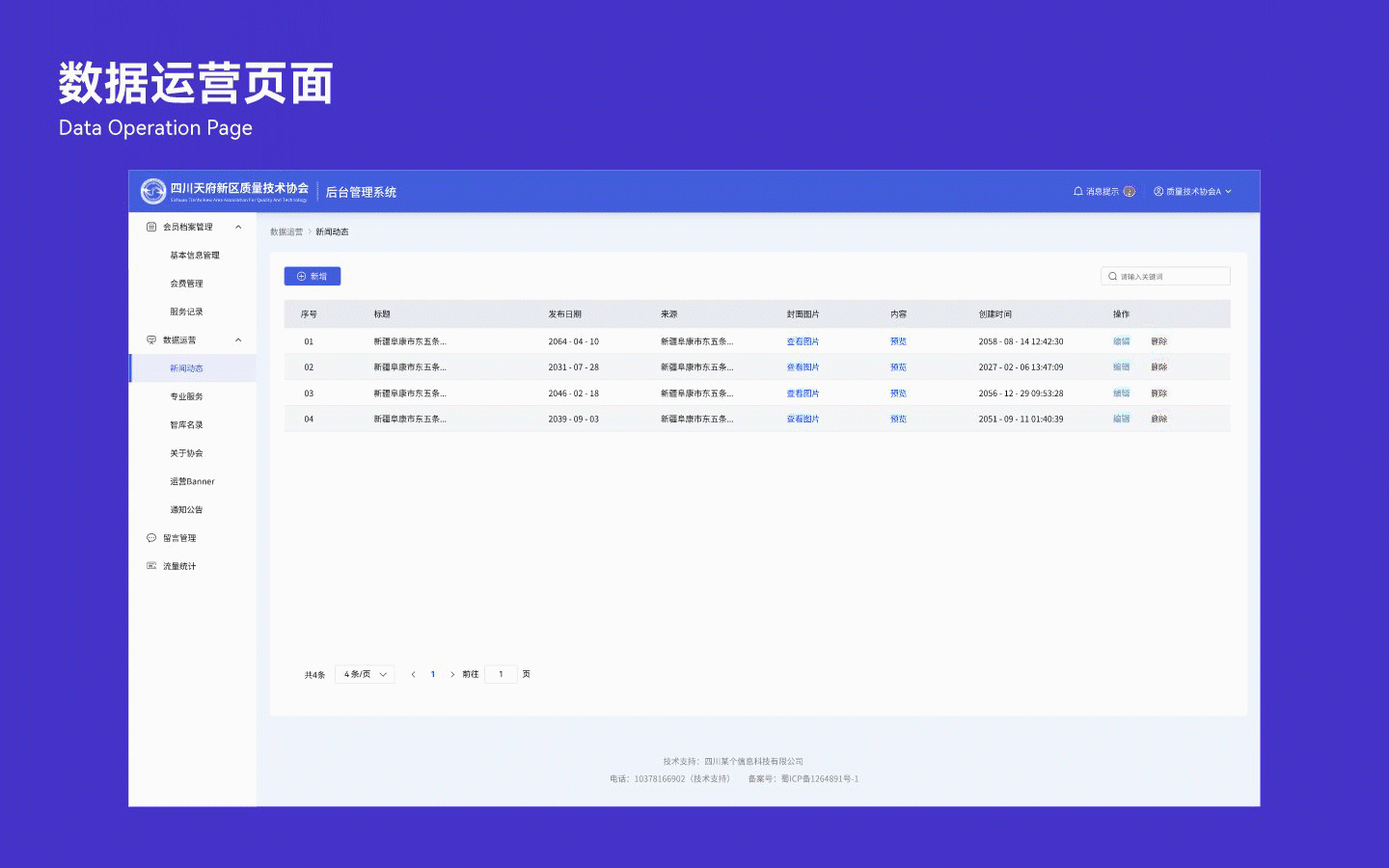This screenshot has height=868, width=1389.
Task: Select page number 1 in pagination
Action: (433, 674)
